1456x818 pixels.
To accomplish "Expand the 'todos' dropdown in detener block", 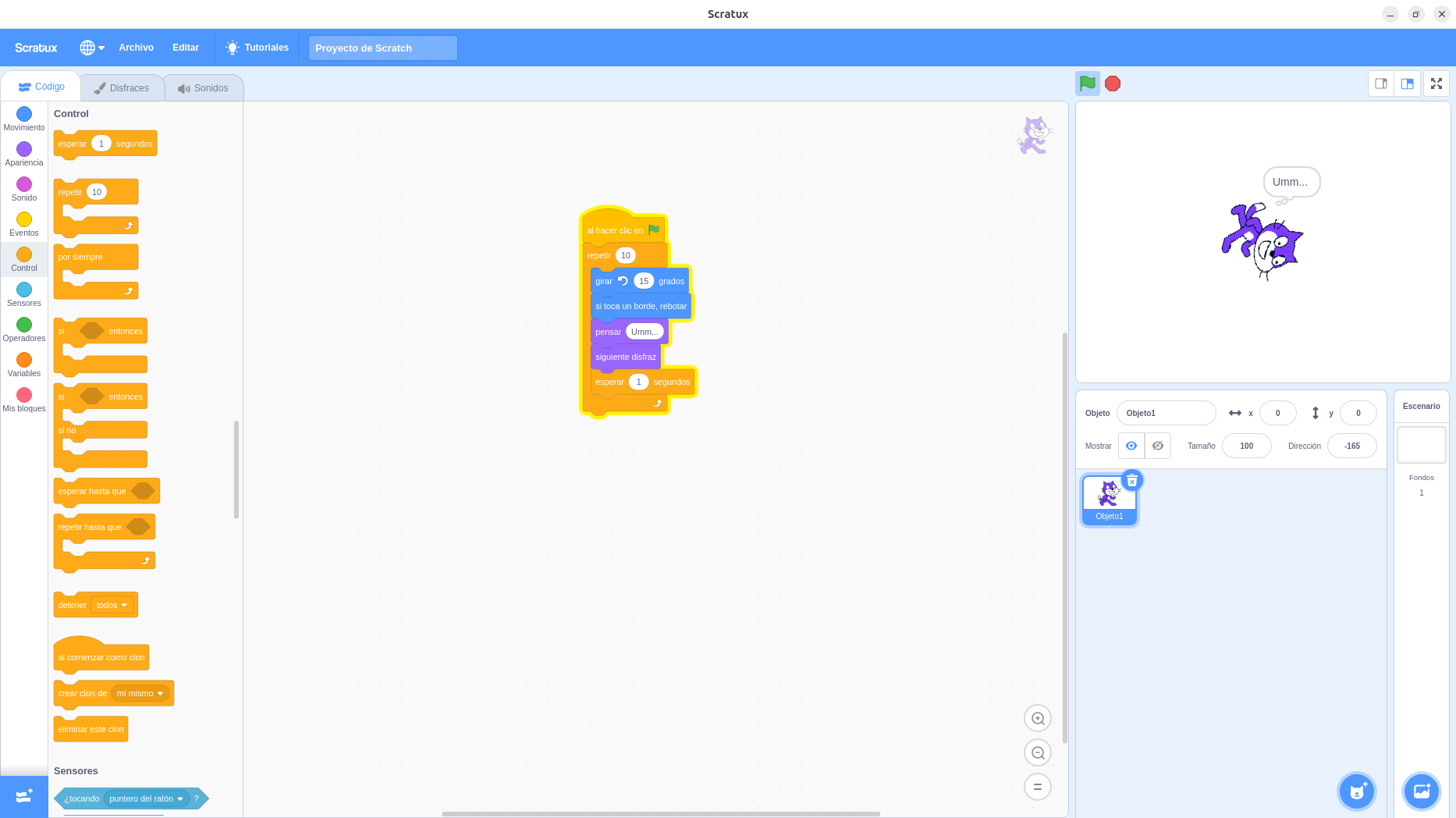I will tap(112, 605).
